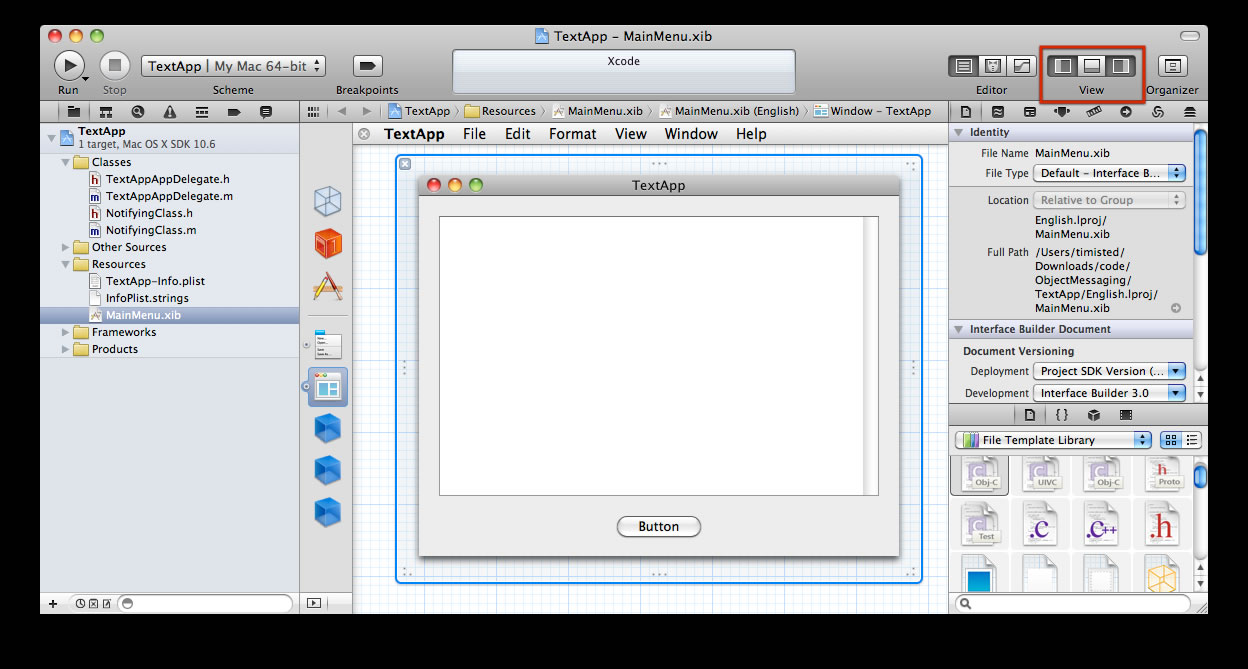Collapse the Classes folder
Screen dimensions: 1248x669
(67, 162)
